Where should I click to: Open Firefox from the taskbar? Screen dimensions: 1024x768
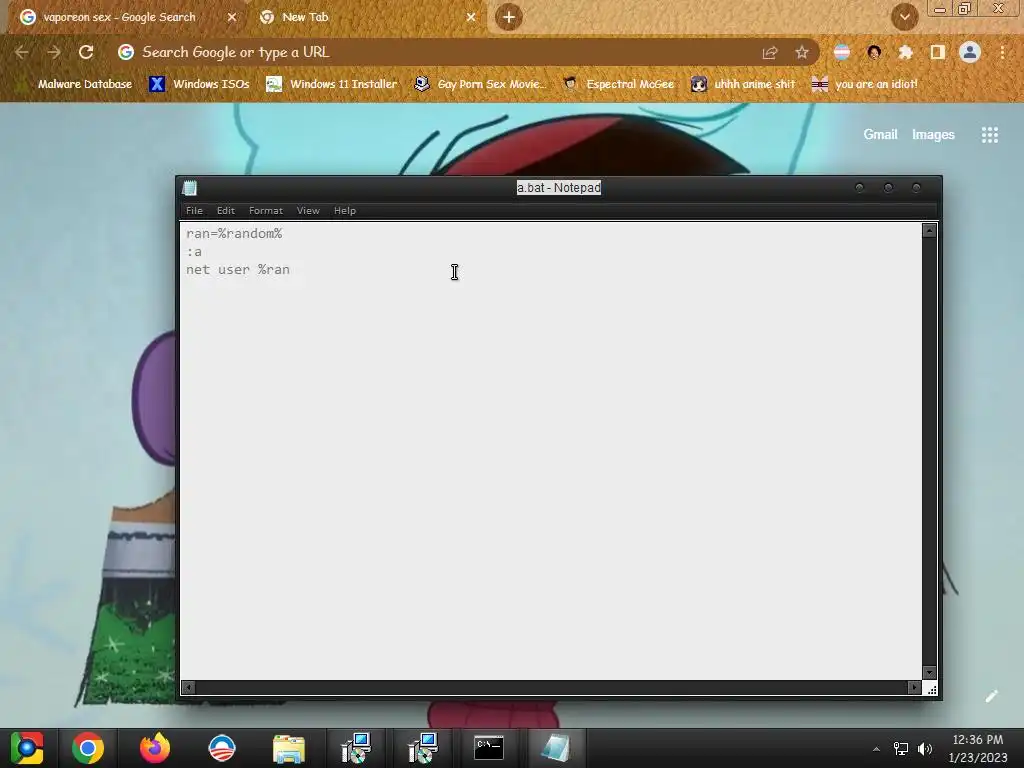pyautogui.click(x=155, y=748)
